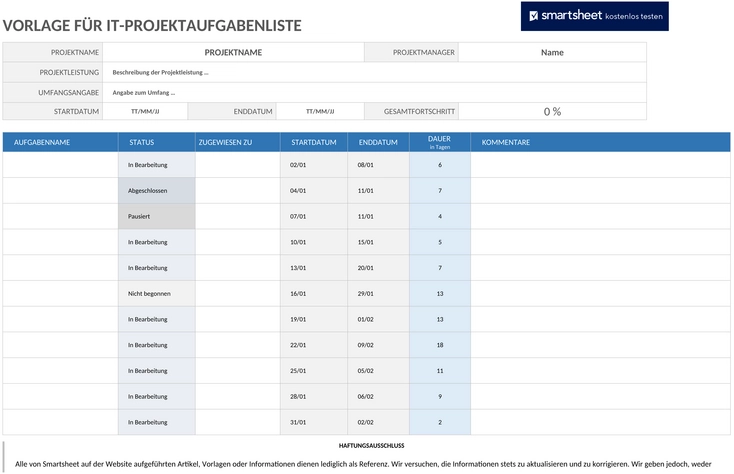The height and width of the screenshot is (474, 734).
Task: Click Angabe zum Umfang field
Action: [x=374, y=93]
